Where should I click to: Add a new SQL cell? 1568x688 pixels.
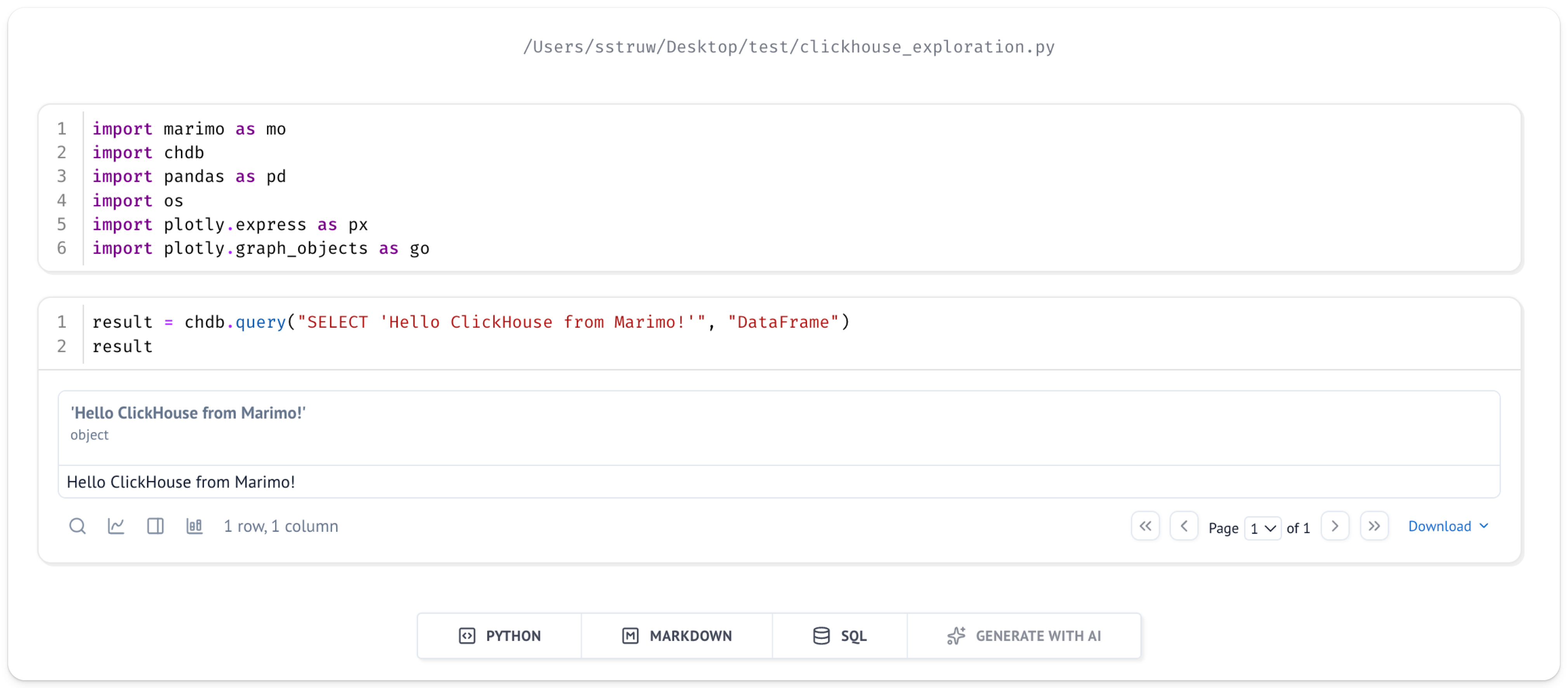click(840, 636)
